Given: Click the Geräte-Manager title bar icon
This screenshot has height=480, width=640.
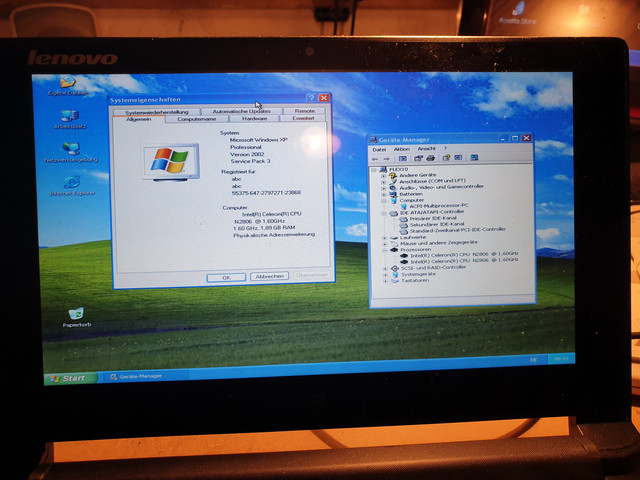Looking at the screenshot, I should 373,140.
